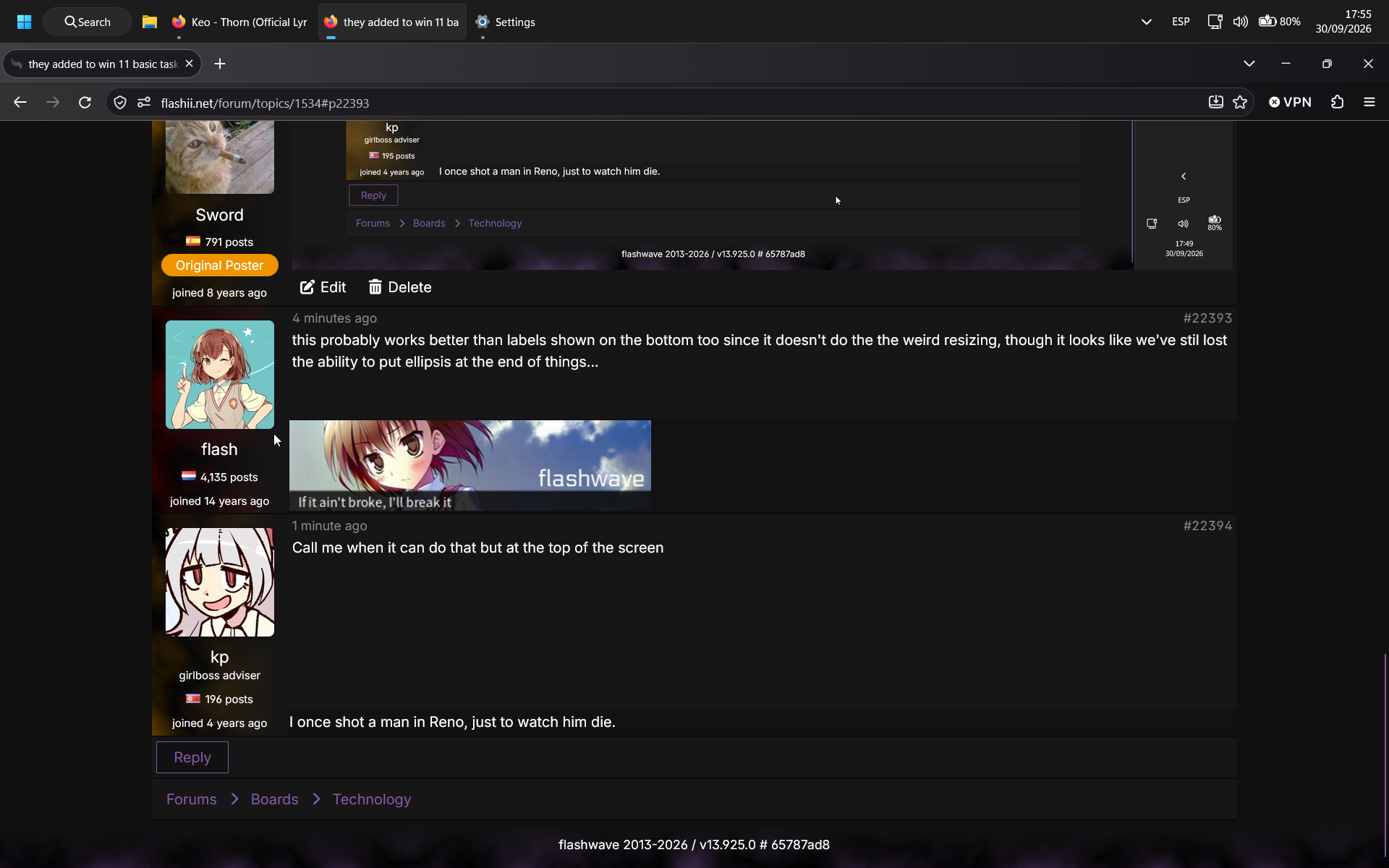Go to Forums breadcrumb at bottom

point(192,799)
